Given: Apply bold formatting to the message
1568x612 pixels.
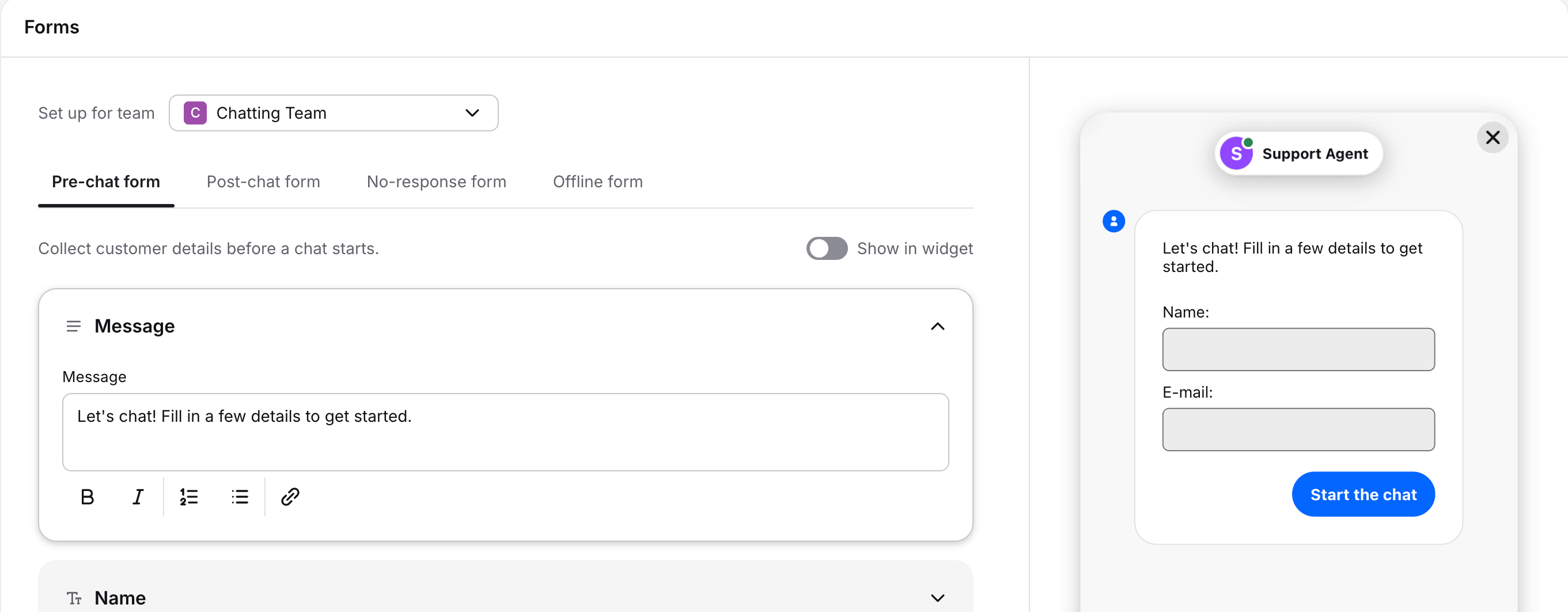Looking at the screenshot, I should pyautogui.click(x=87, y=497).
